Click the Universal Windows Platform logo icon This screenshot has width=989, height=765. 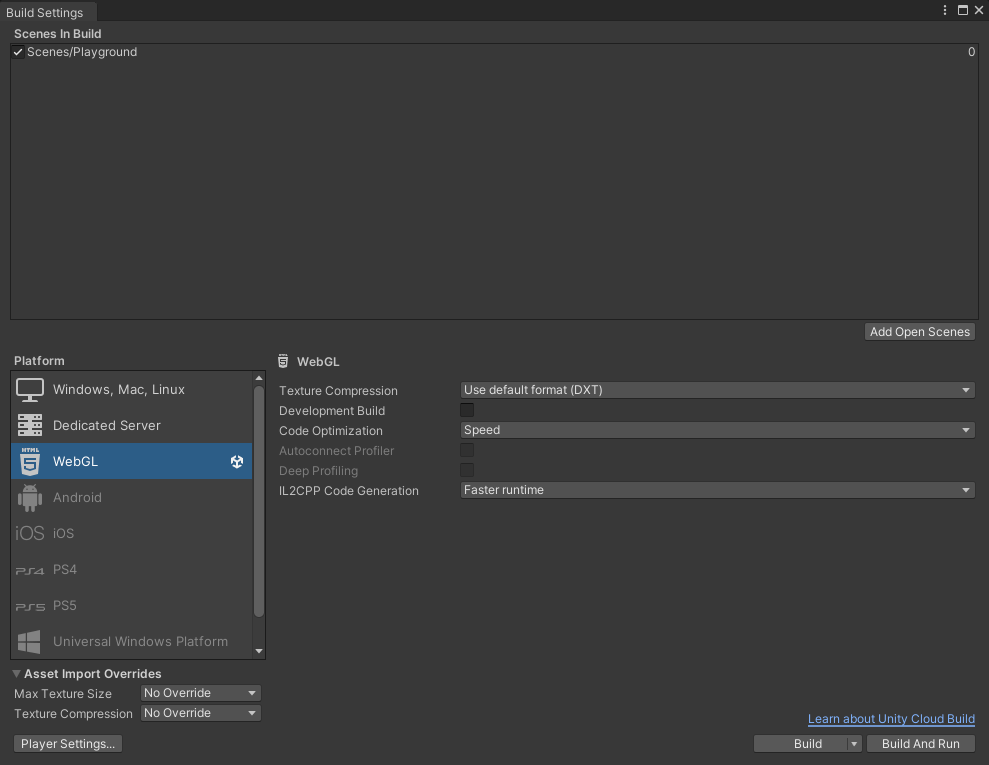click(x=29, y=642)
